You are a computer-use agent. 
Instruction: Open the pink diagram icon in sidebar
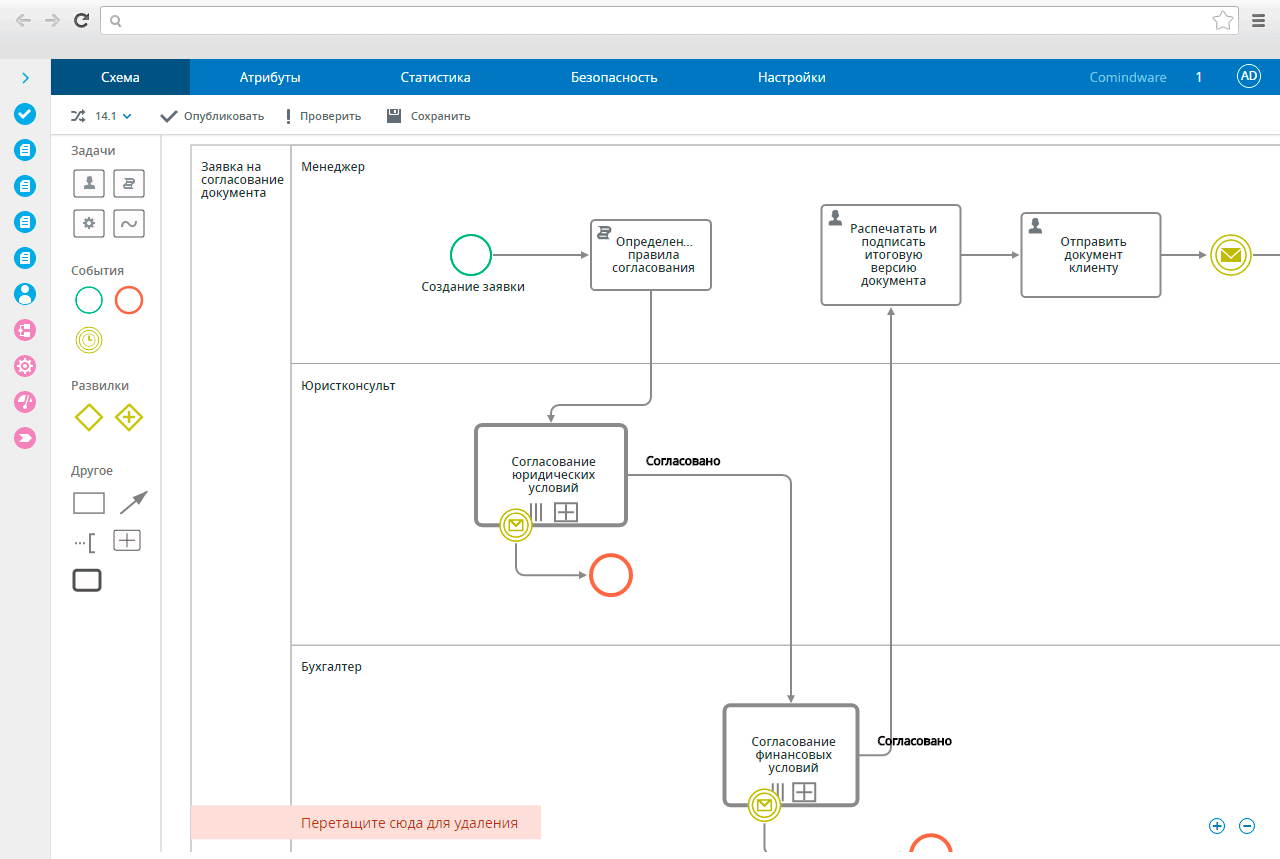click(25, 330)
